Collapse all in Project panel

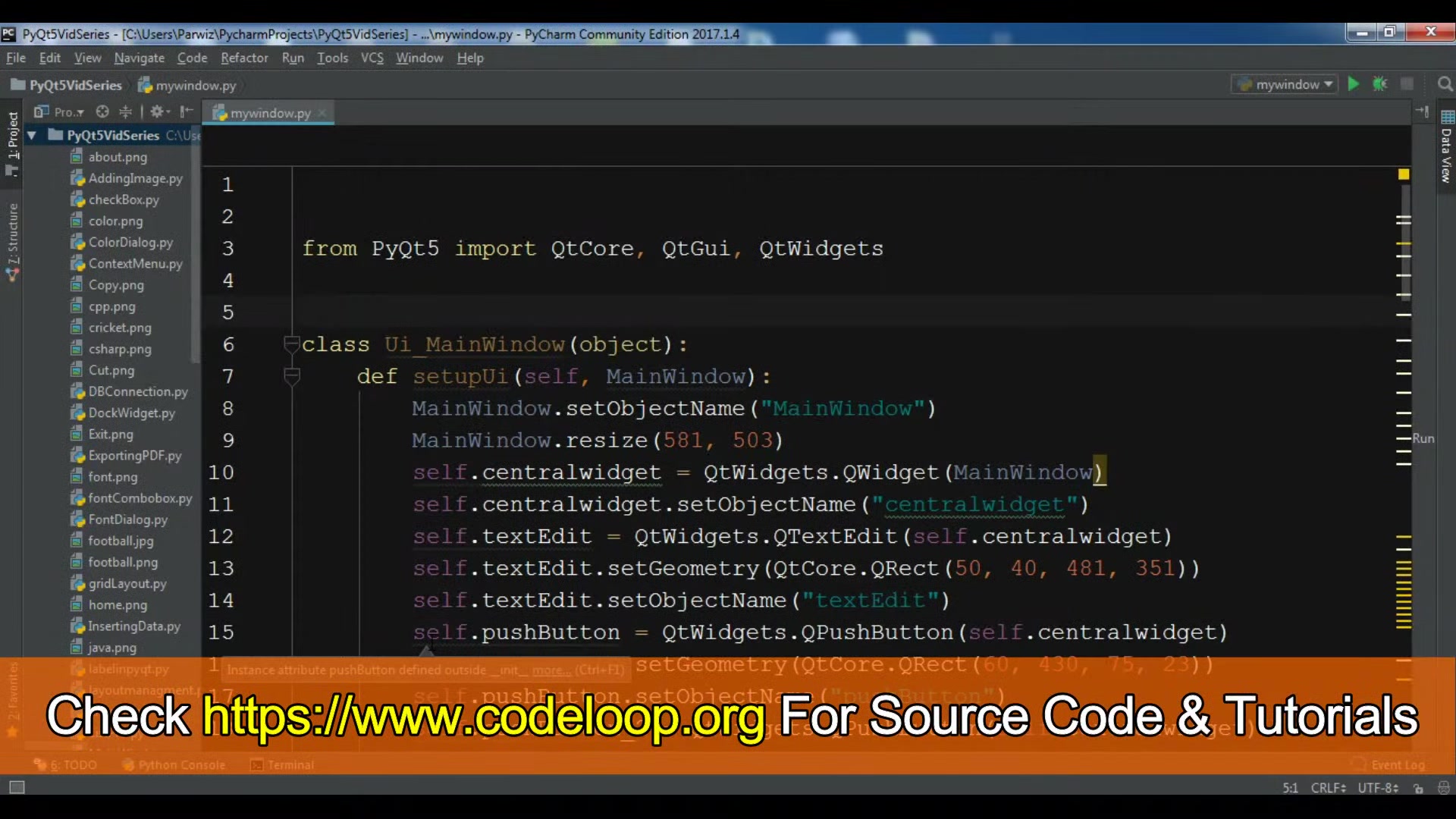125,112
